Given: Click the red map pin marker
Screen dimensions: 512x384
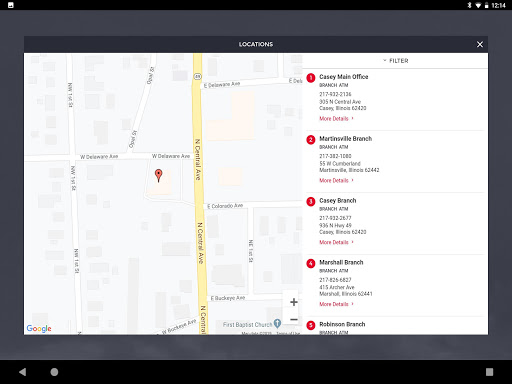Looking at the screenshot, I should 159,175.
